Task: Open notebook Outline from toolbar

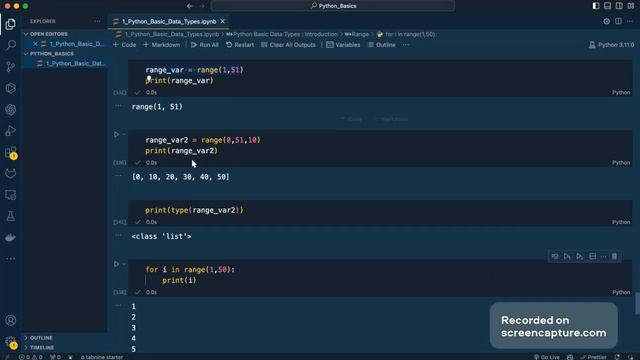Action: pos(381,45)
